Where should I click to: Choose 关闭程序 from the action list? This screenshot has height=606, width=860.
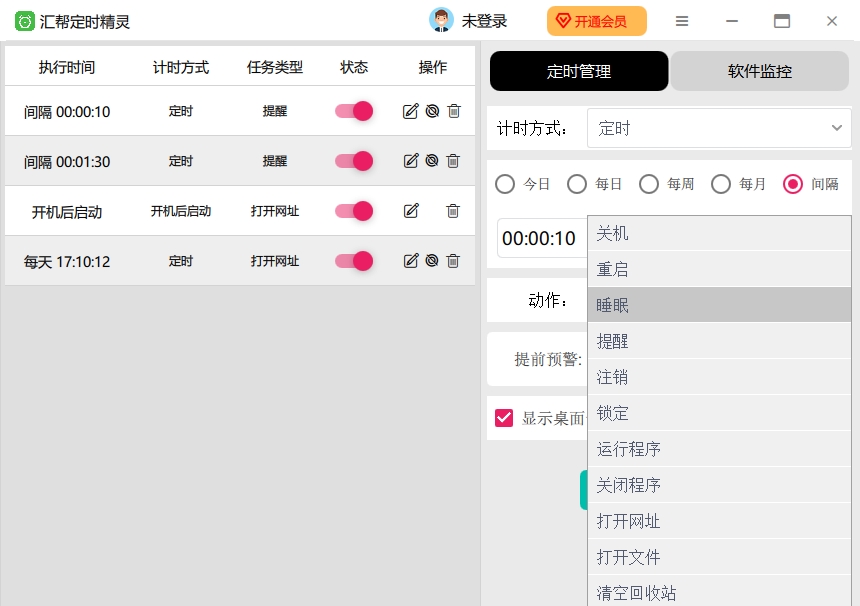pyautogui.click(x=719, y=485)
